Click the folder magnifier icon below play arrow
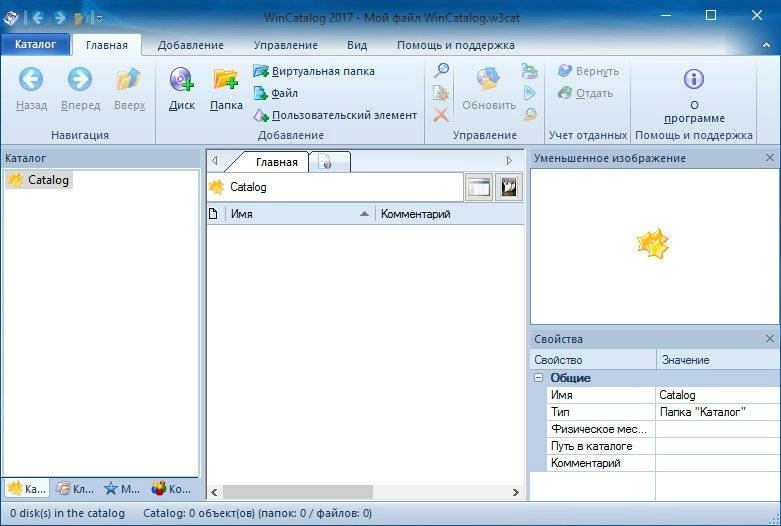Viewport: 781px width, 526px height. (529, 115)
